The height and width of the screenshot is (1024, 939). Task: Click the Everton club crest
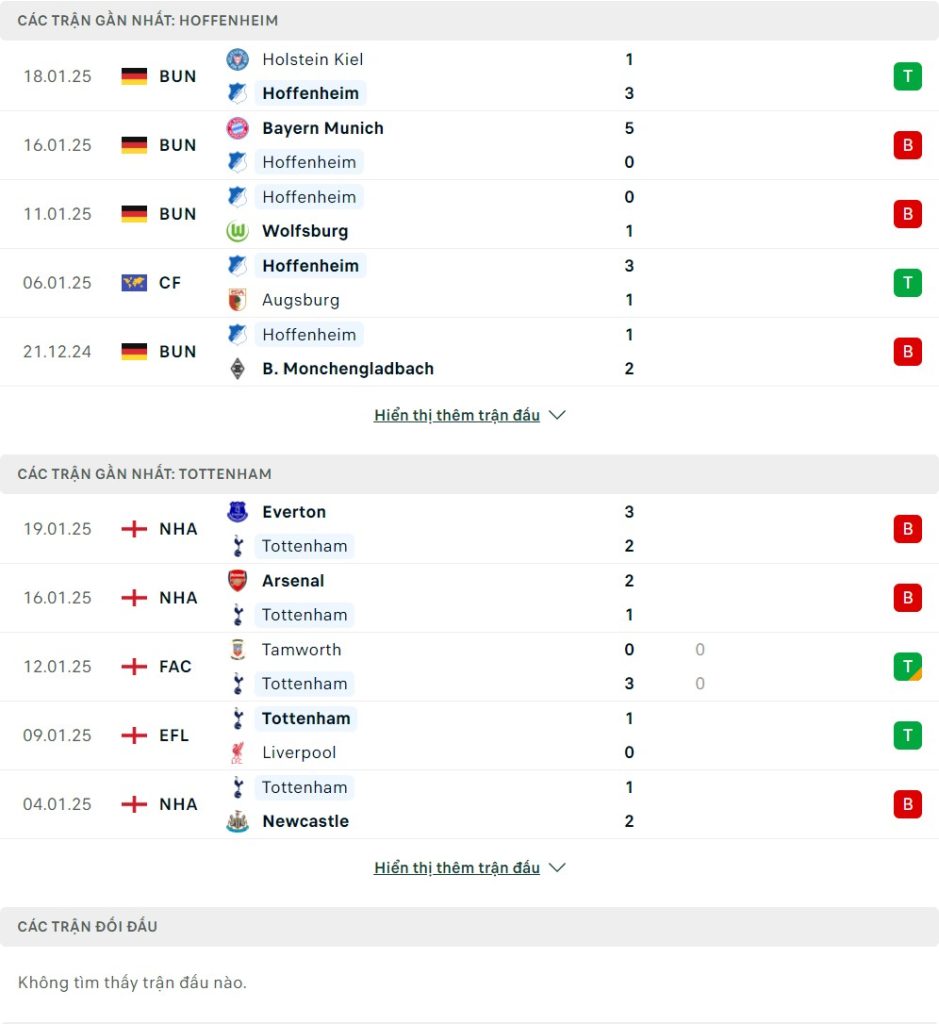click(237, 512)
